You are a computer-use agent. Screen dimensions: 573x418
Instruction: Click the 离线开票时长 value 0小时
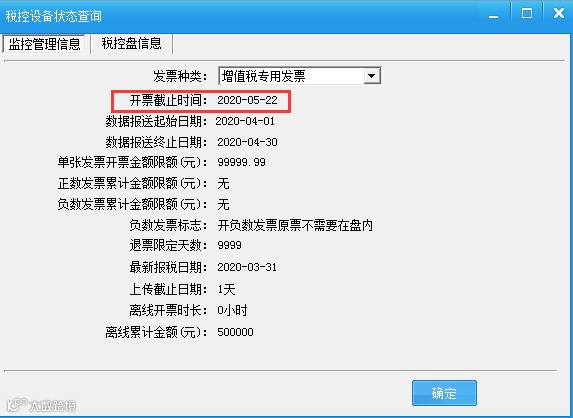(232, 311)
